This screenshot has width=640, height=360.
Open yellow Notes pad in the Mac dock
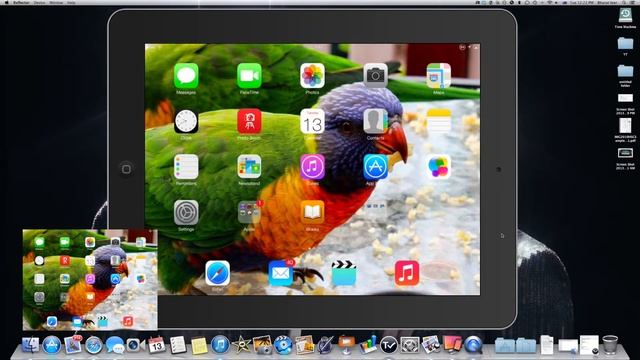point(199,345)
